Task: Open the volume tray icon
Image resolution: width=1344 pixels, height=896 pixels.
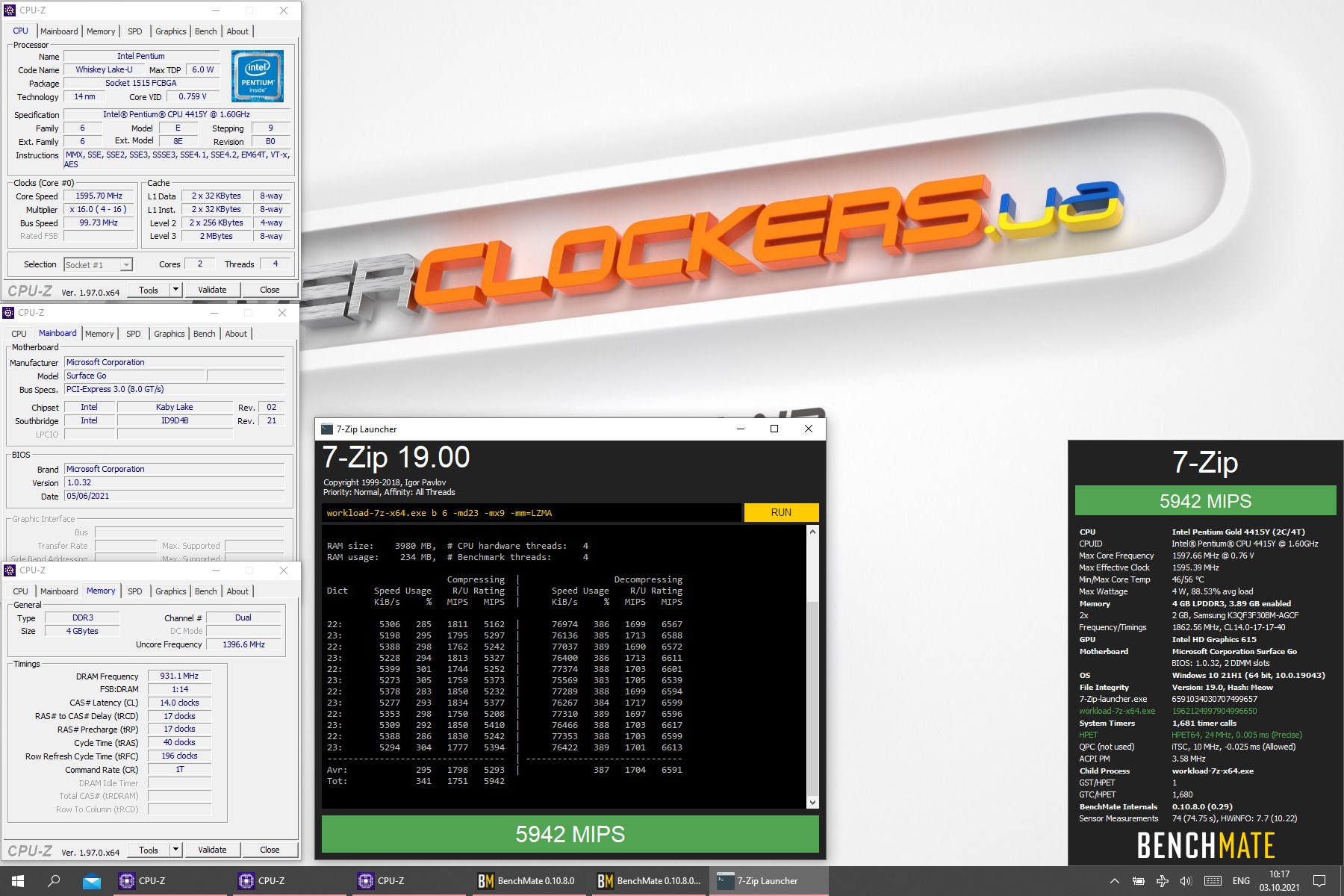Action: (x=1186, y=881)
